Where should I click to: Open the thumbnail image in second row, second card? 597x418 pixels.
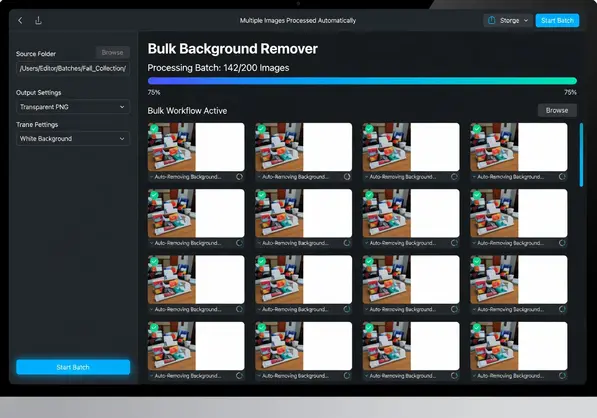click(303, 213)
